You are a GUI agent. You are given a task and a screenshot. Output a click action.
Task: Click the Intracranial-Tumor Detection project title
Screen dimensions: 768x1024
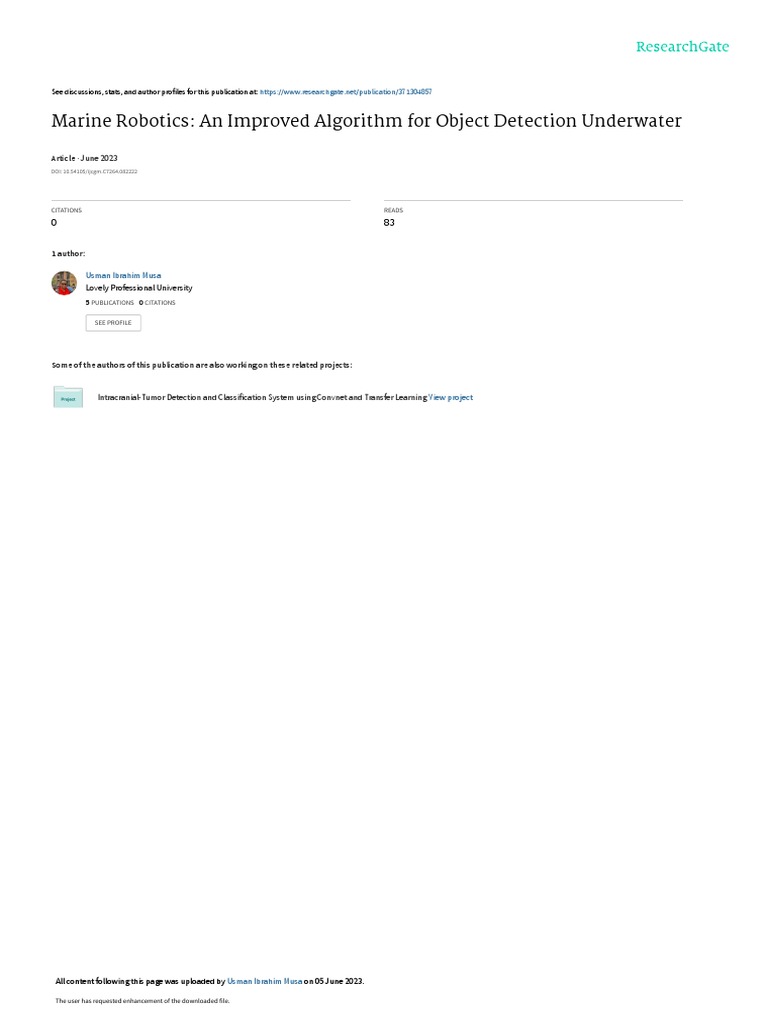(x=263, y=397)
